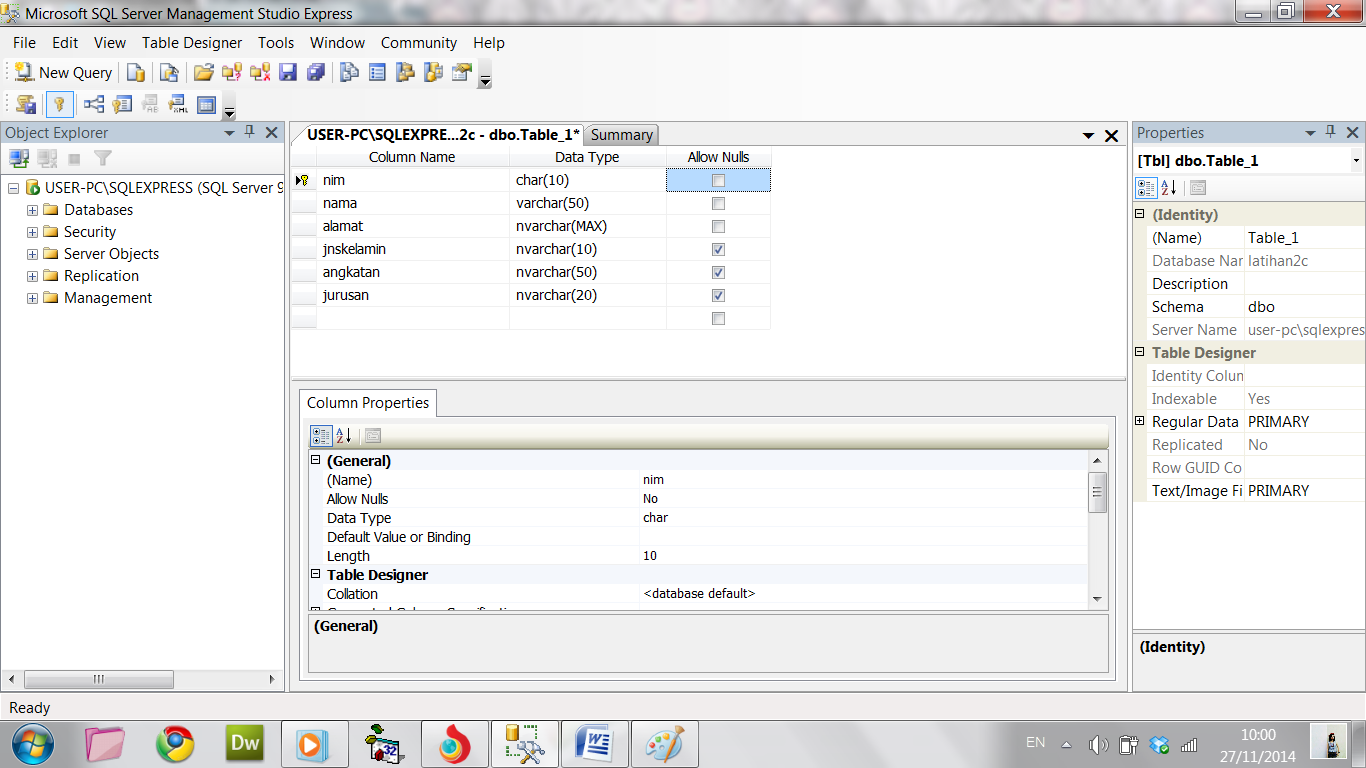Open the active documents tab list dropdown
This screenshot has height=768, width=1366.
1089,135
